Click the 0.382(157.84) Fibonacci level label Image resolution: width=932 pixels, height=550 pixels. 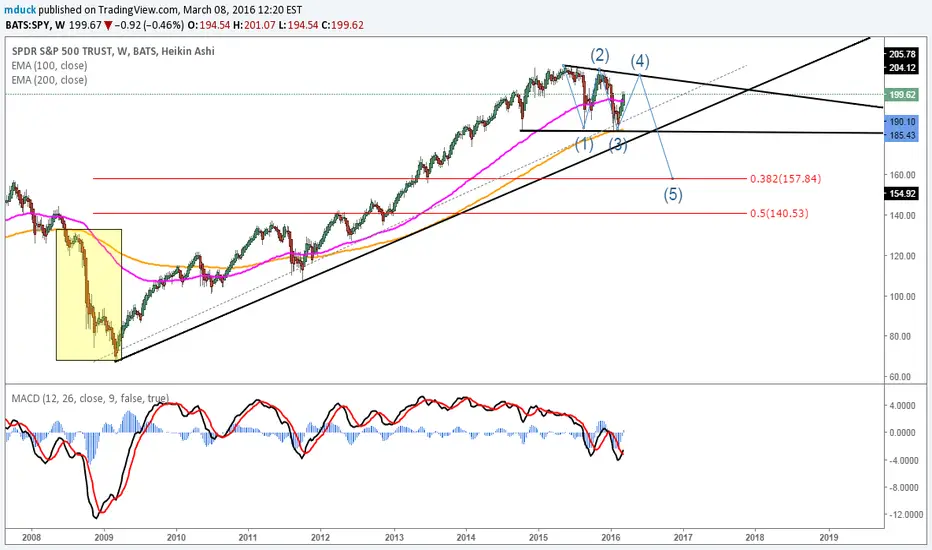tap(785, 178)
